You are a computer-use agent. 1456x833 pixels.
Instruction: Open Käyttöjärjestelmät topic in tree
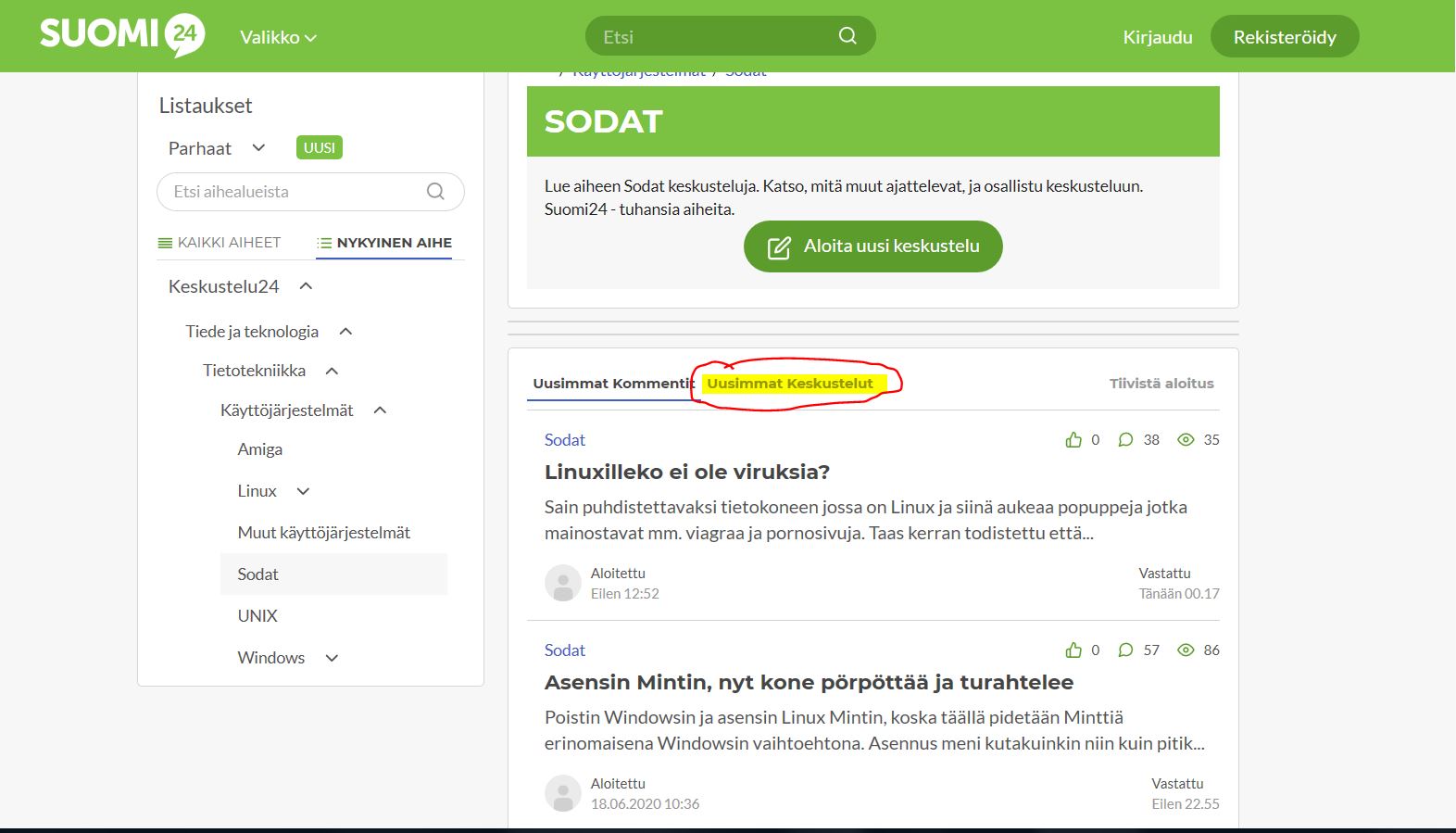tap(286, 410)
